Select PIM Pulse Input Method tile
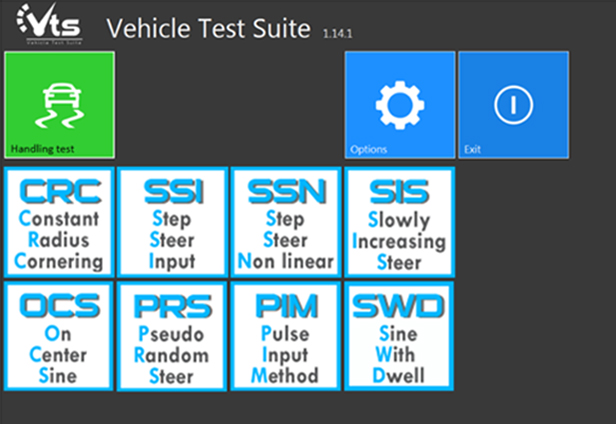The image size is (616, 424). tap(285, 336)
